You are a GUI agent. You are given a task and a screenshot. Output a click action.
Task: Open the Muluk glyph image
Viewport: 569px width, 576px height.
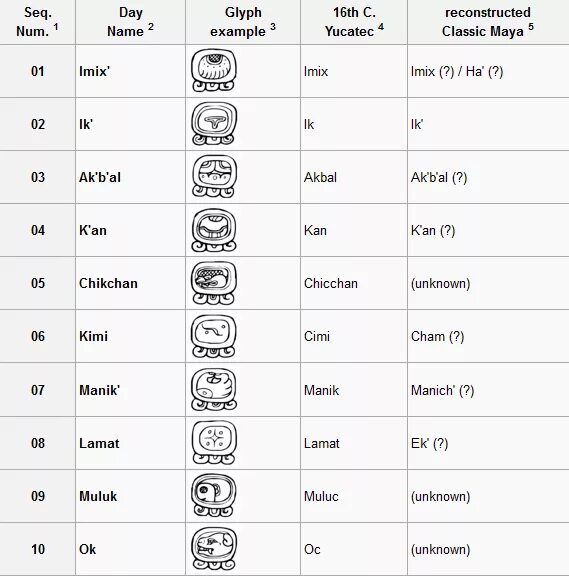(214, 496)
